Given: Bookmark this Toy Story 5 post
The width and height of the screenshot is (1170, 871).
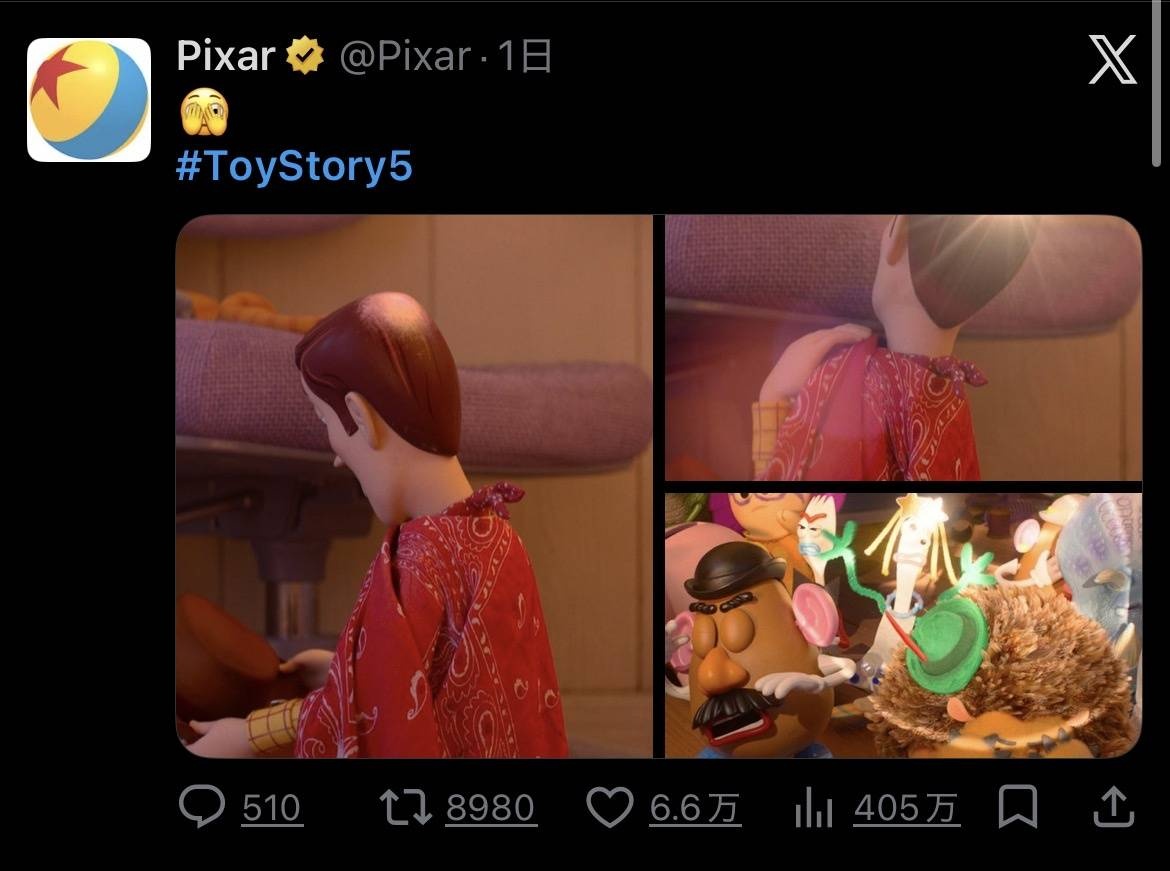Looking at the screenshot, I should (x=1018, y=806).
